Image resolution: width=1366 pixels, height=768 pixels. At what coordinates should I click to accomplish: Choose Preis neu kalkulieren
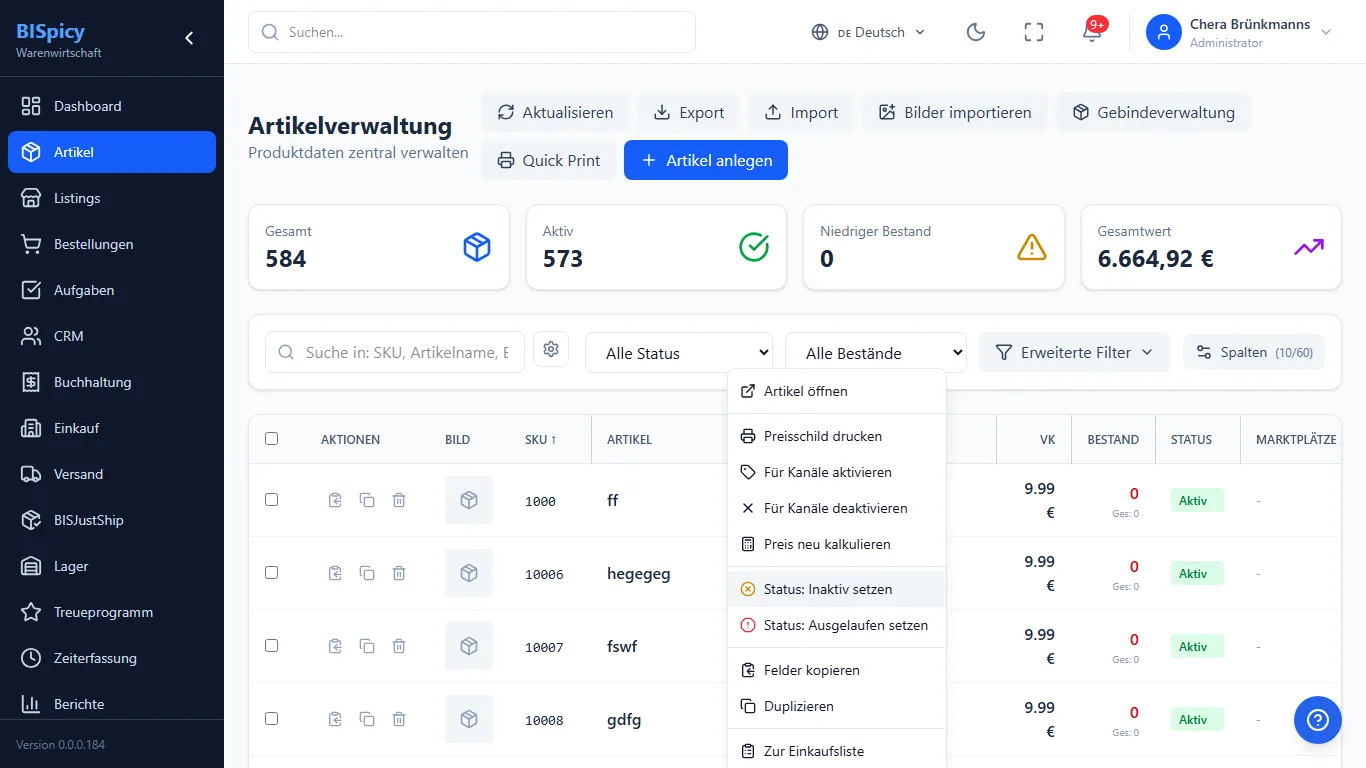click(x=837, y=544)
